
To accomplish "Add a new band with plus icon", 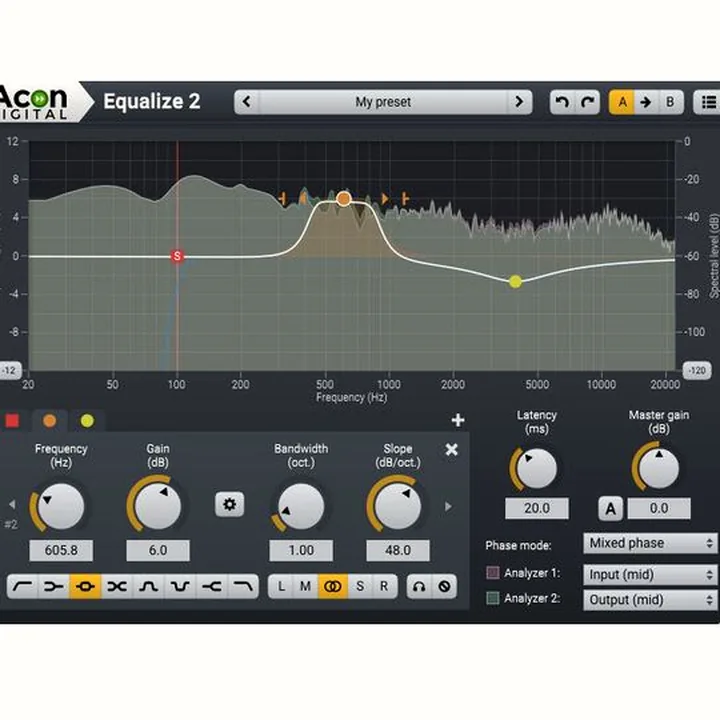I will [458, 420].
